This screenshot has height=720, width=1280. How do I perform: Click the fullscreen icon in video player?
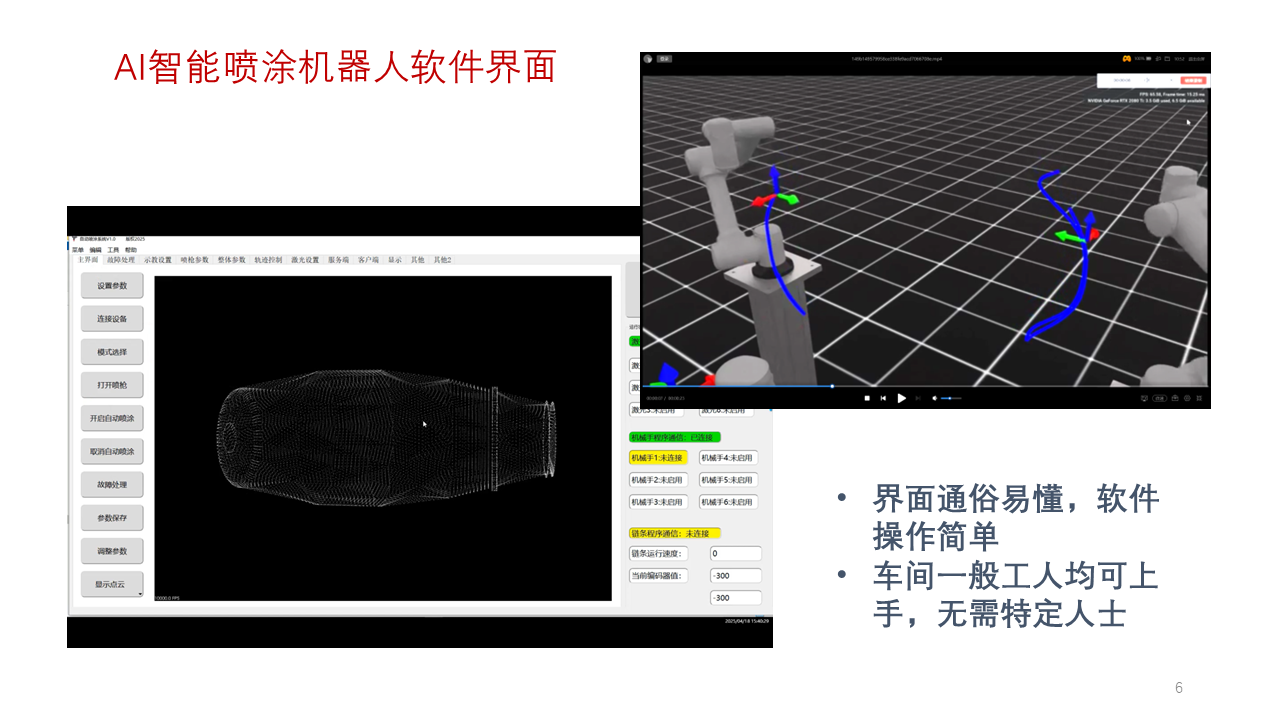pos(1200,398)
